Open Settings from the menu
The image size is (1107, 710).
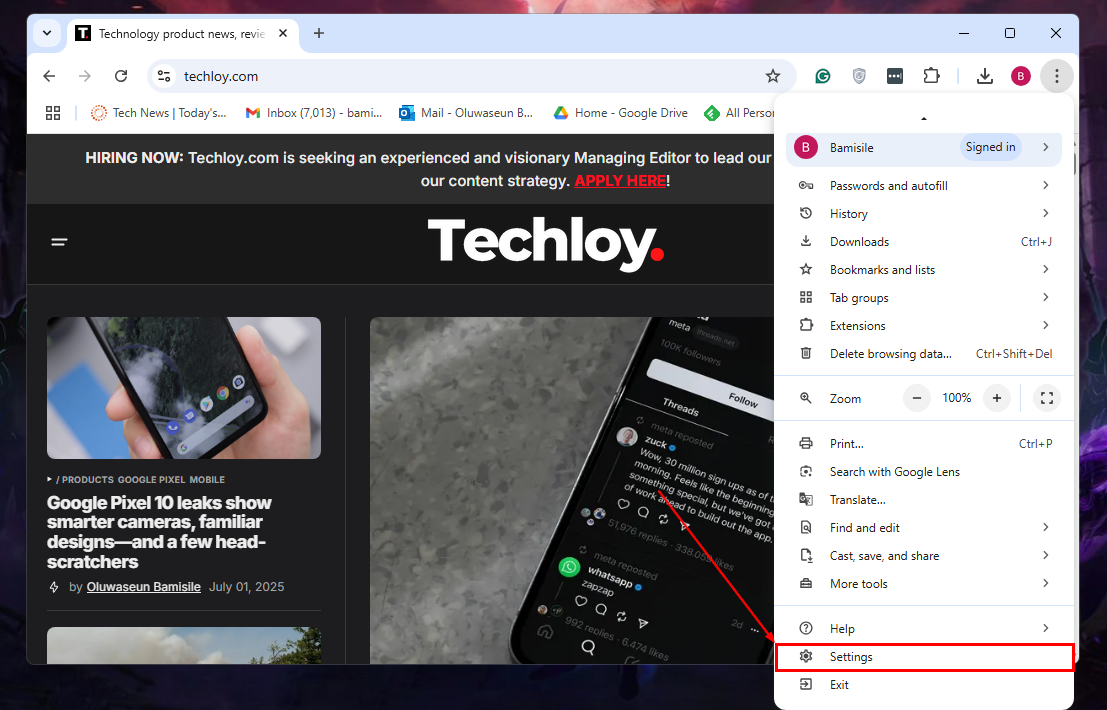pyautogui.click(x=923, y=656)
